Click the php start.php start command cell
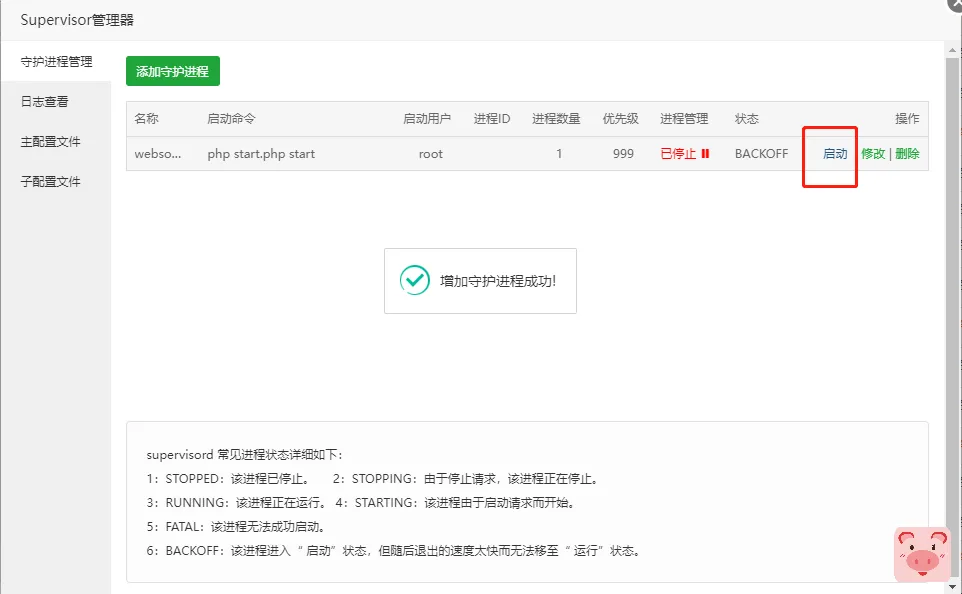Screen dimensions: 962x594 pos(261,153)
